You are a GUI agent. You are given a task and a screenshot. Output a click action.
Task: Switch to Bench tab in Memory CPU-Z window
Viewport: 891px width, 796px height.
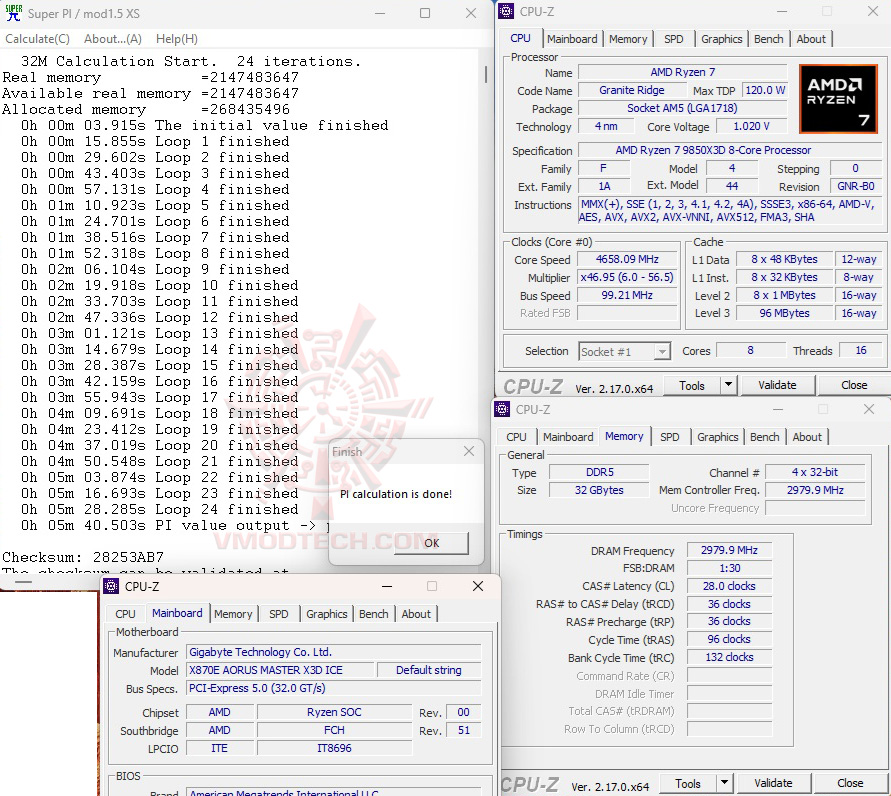coord(764,437)
